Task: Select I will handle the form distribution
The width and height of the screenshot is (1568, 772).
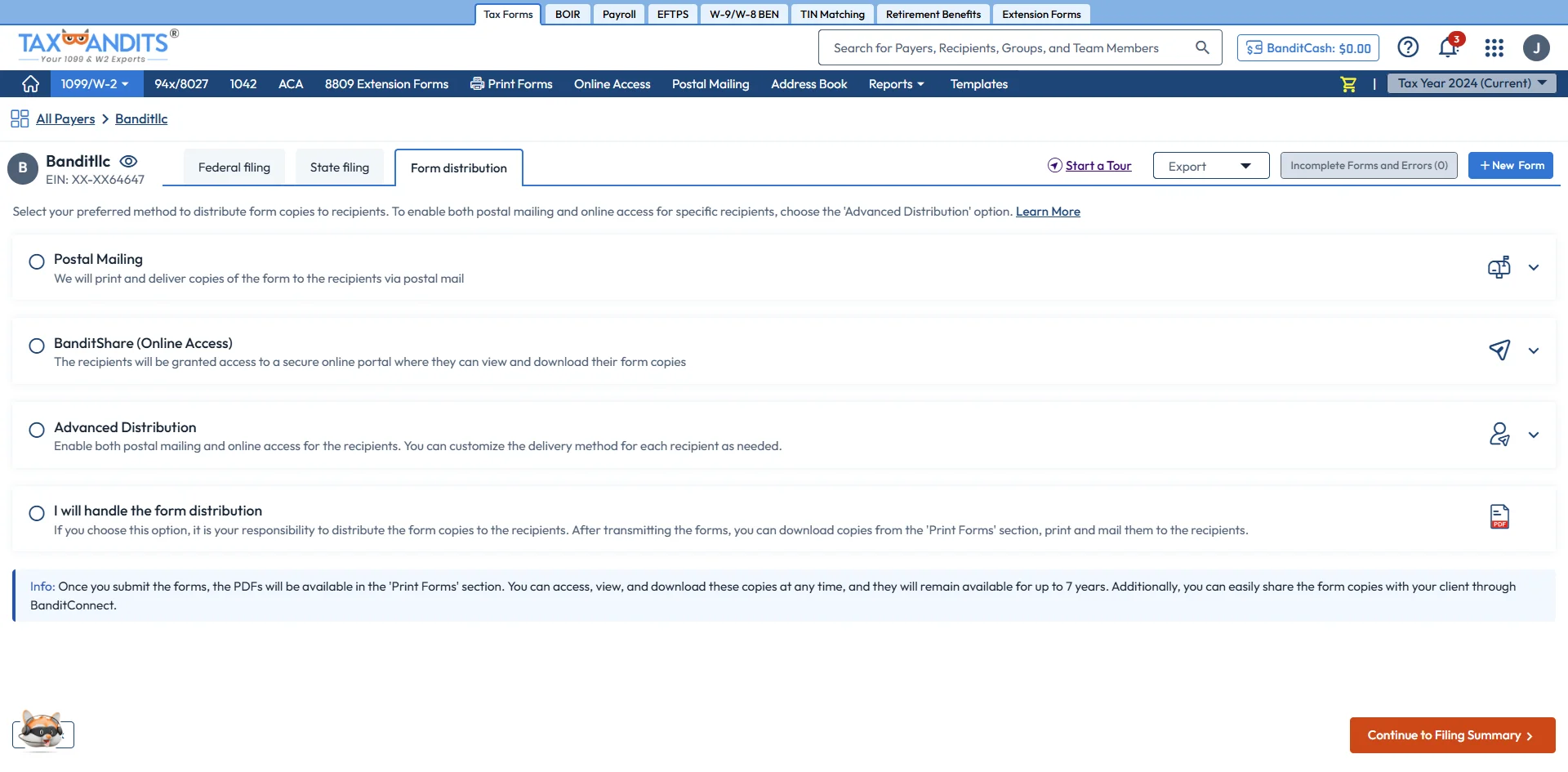Action: tap(37, 513)
